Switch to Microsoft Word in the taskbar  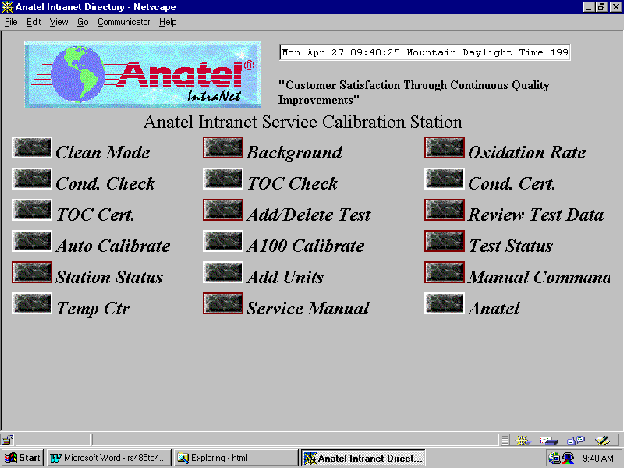coord(109,458)
